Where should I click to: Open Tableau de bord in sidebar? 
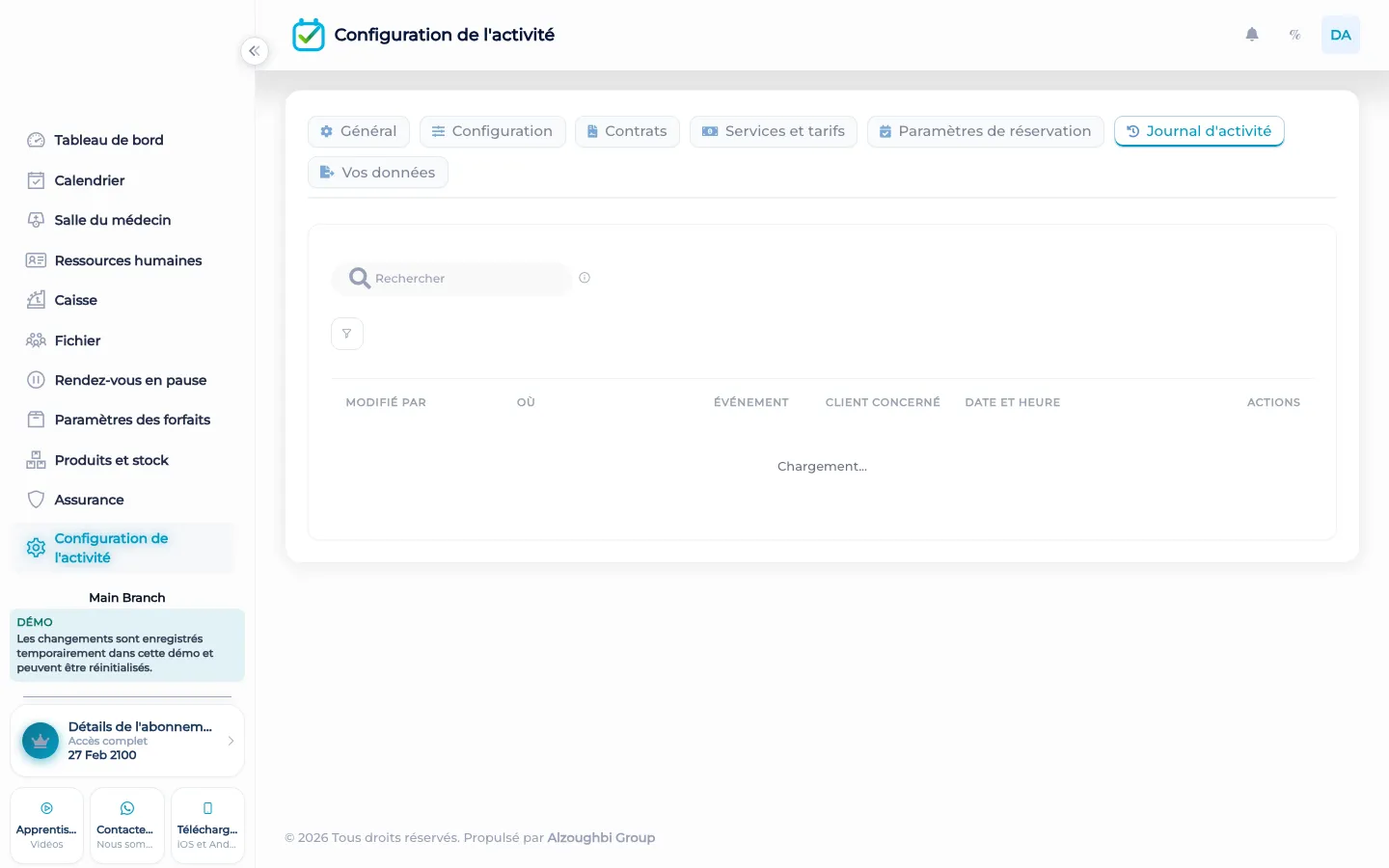[x=126, y=140]
